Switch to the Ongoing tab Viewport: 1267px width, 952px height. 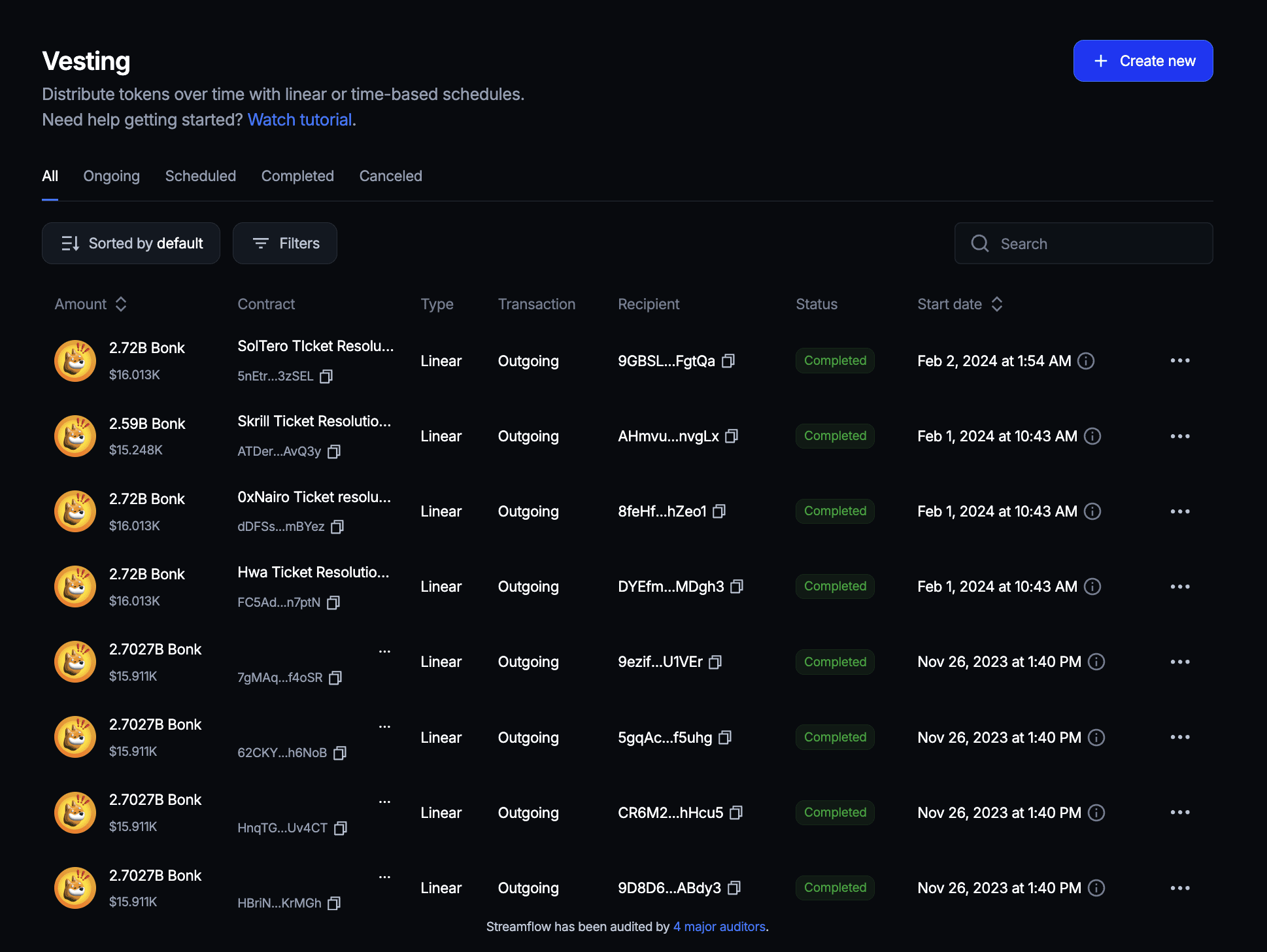[111, 176]
